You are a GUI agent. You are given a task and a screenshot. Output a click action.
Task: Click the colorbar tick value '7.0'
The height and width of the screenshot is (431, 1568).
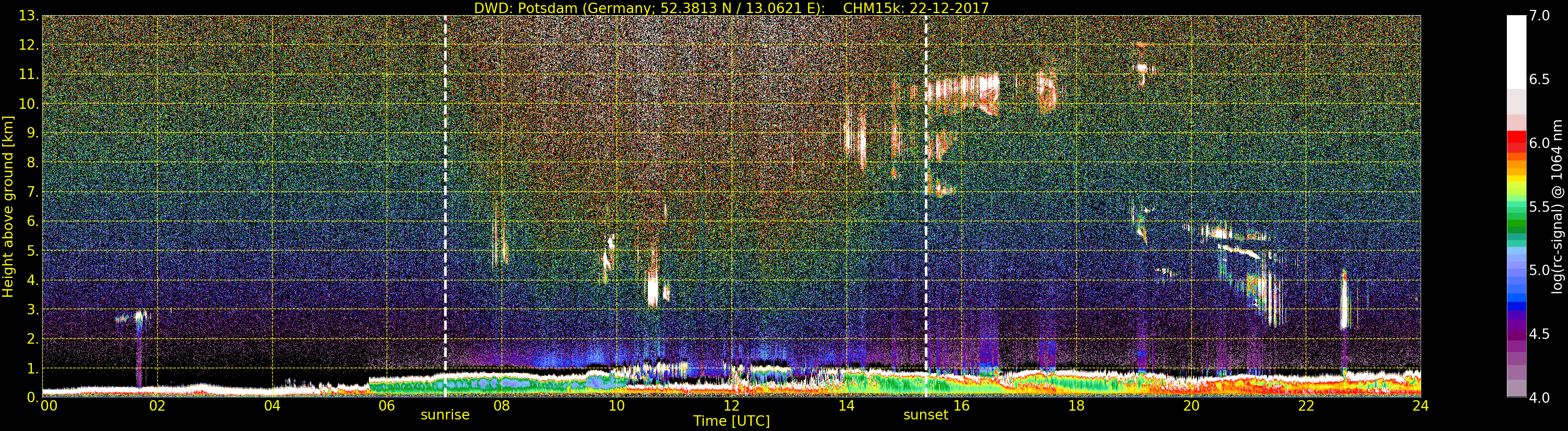point(1539,16)
